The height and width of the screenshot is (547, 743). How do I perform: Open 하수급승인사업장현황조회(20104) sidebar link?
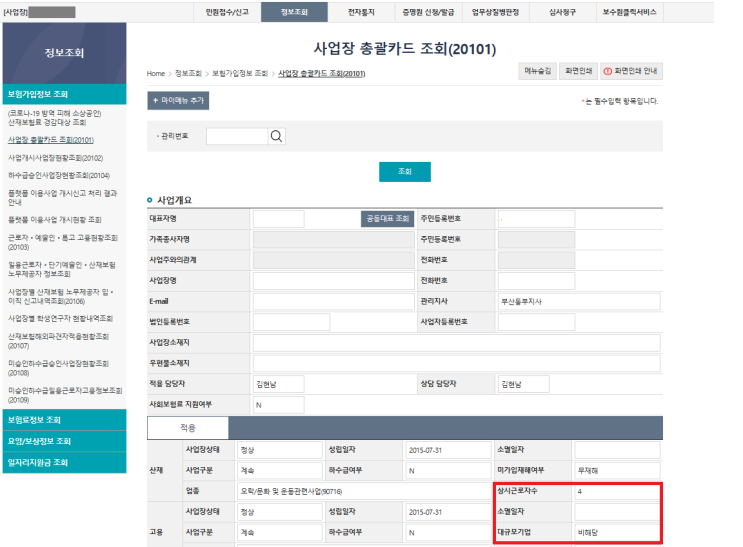59,175
